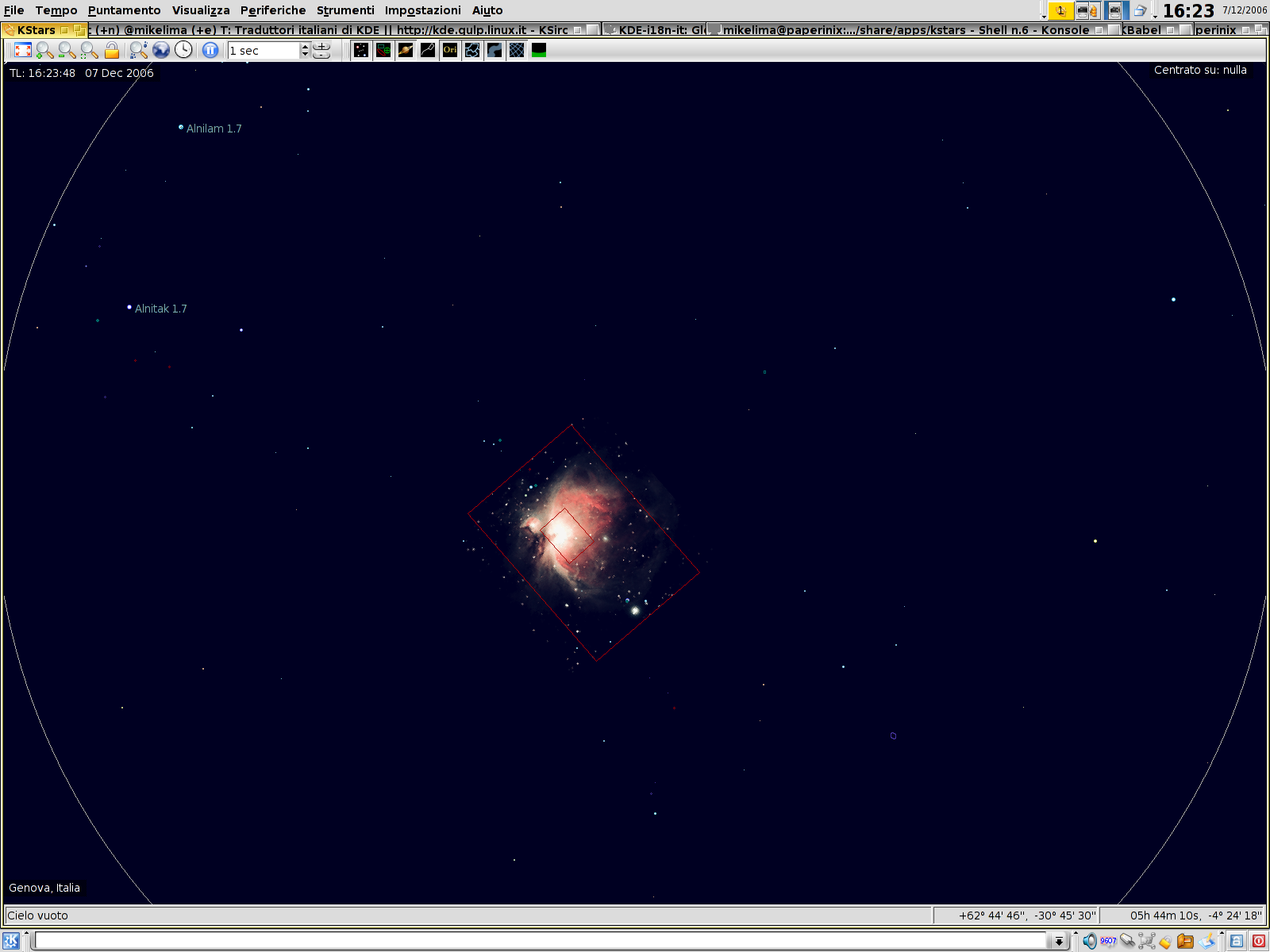
Task: Open the find object tool
Action: [x=139, y=50]
